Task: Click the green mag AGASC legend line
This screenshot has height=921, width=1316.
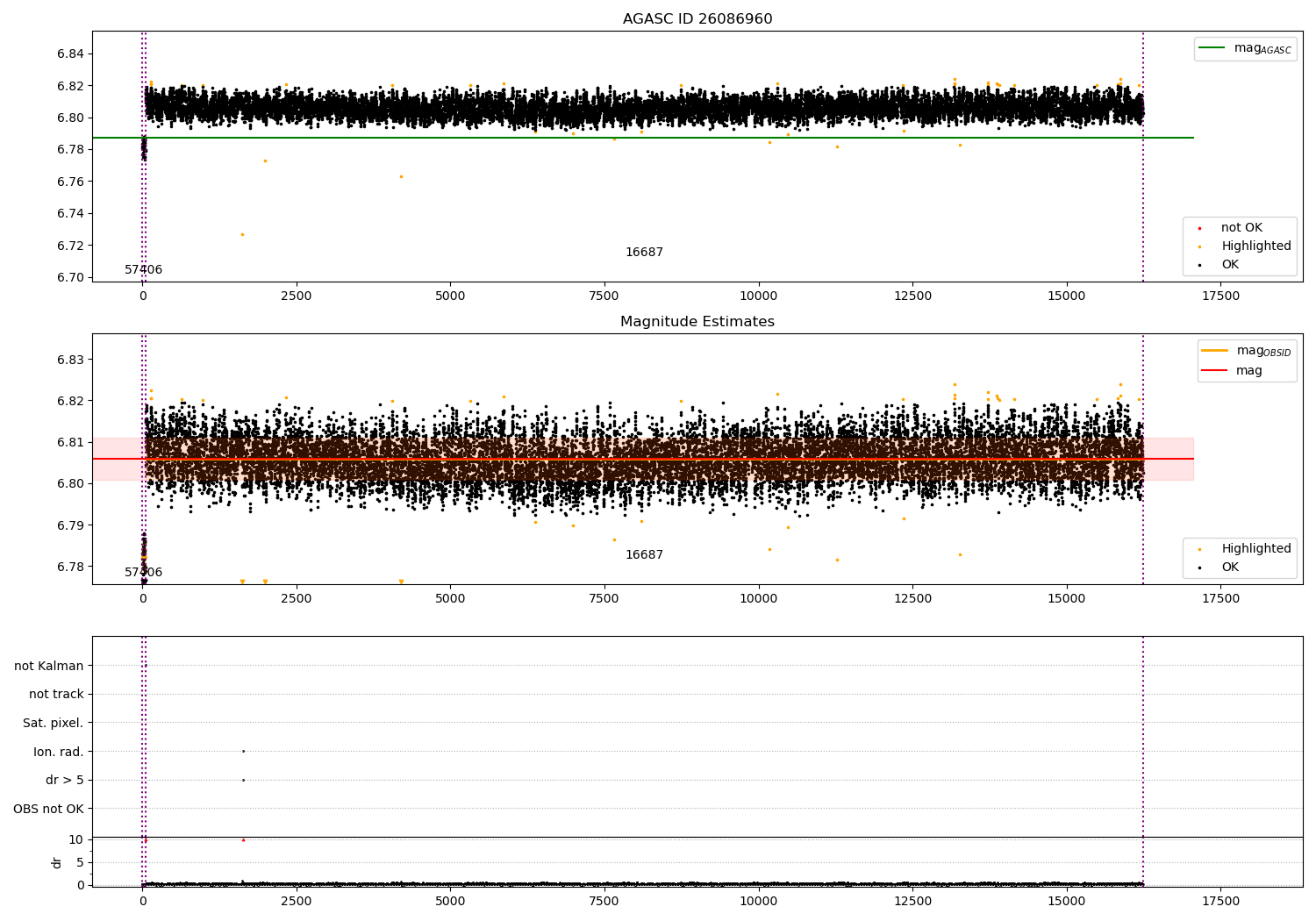Action: 1213,48
